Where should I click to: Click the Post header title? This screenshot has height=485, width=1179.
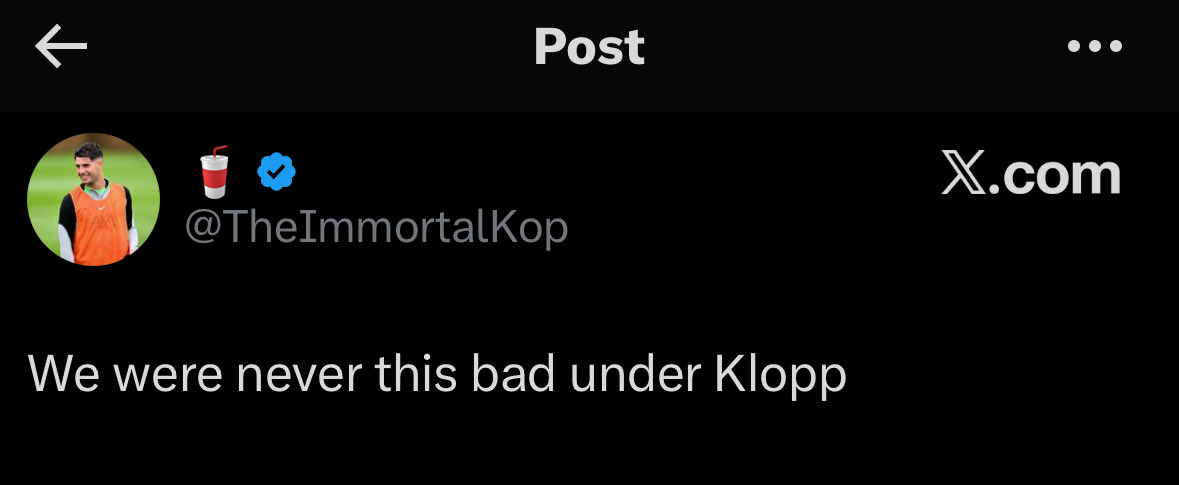590,47
